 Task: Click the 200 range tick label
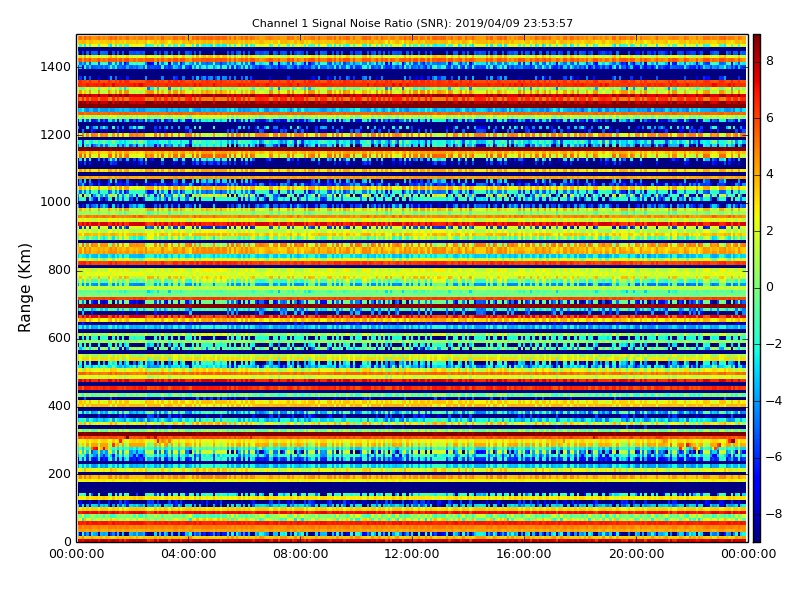(59, 473)
